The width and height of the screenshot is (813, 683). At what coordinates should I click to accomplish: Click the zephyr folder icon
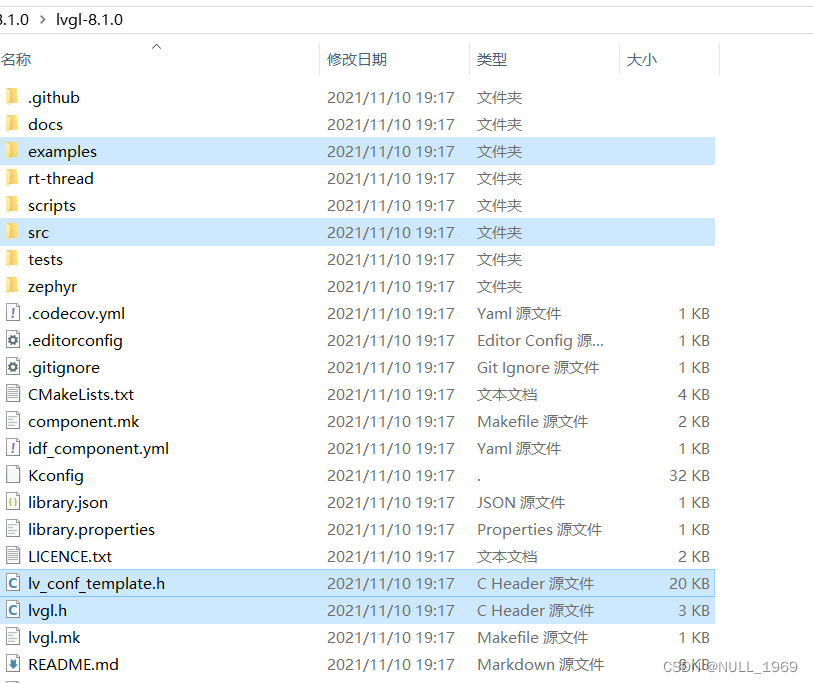tap(12, 286)
